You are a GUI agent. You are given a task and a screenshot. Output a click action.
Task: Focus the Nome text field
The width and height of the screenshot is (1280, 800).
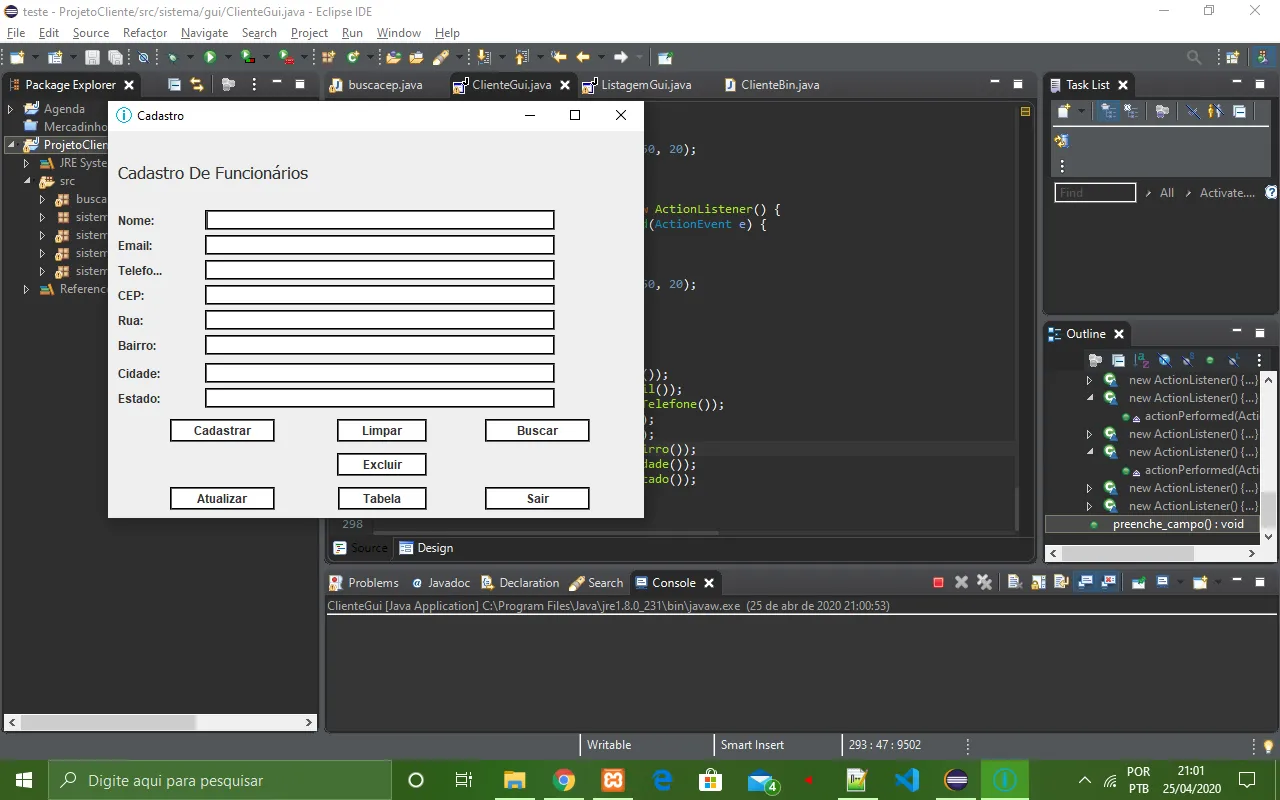[380, 220]
